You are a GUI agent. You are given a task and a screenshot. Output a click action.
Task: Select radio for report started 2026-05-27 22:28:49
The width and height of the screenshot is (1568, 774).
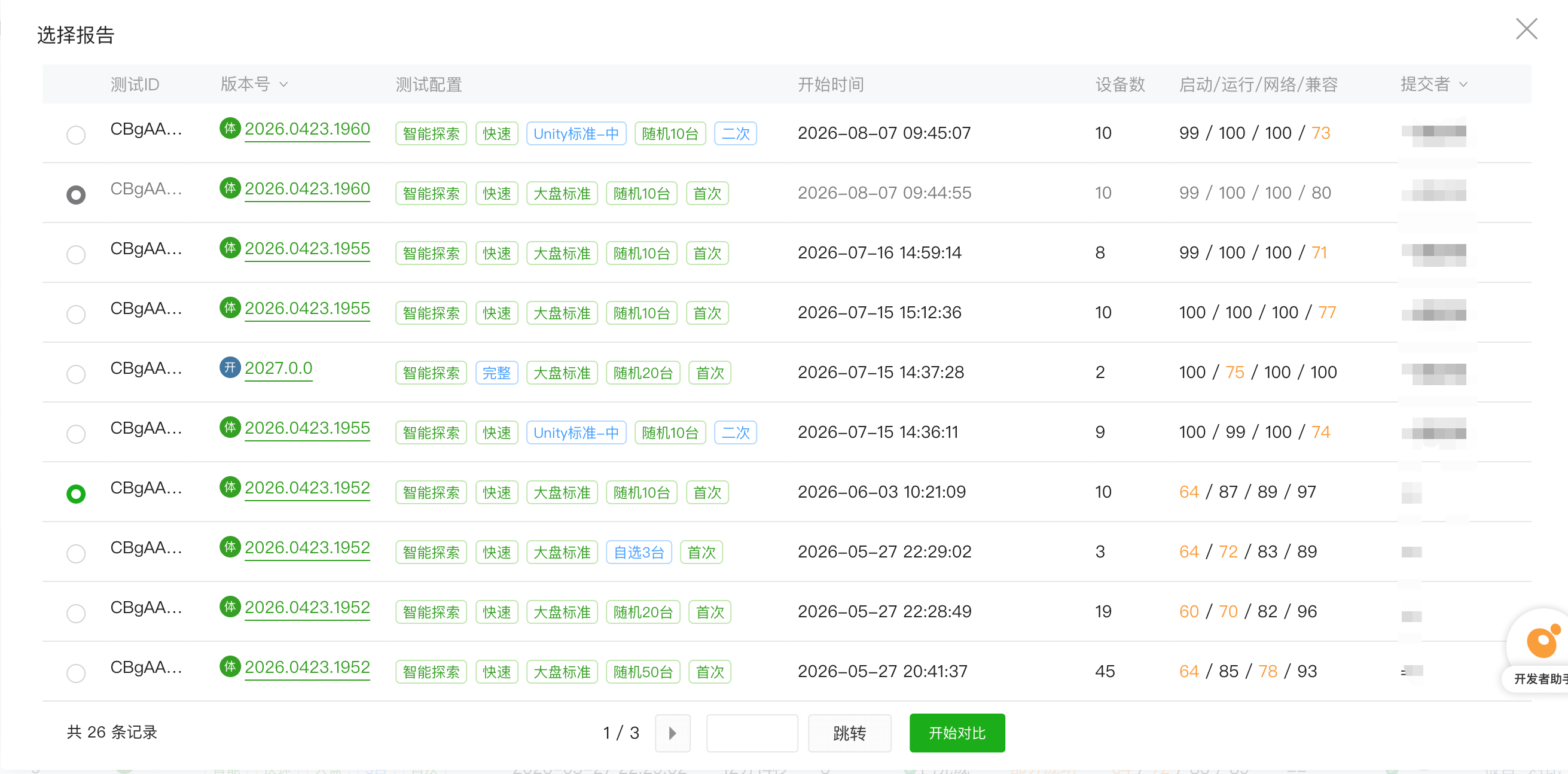76,613
